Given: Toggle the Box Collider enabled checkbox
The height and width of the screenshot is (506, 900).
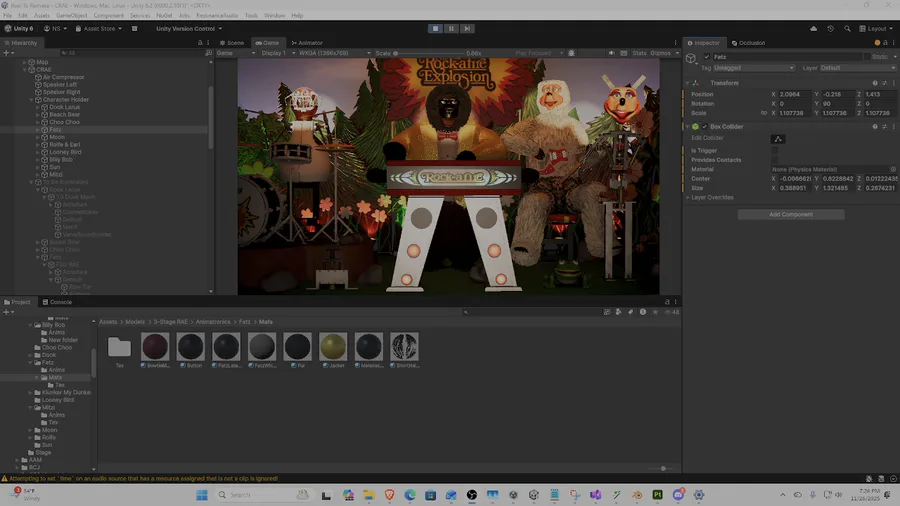Looking at the screenshot, I should pos(704,127).
